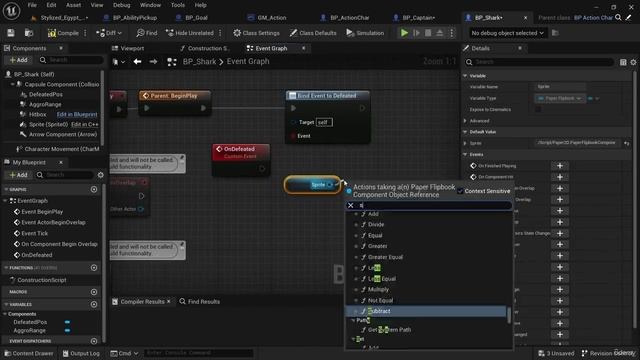640x360 pixels.
Task: Expand the Advanced section in Details
Action: 465,121
